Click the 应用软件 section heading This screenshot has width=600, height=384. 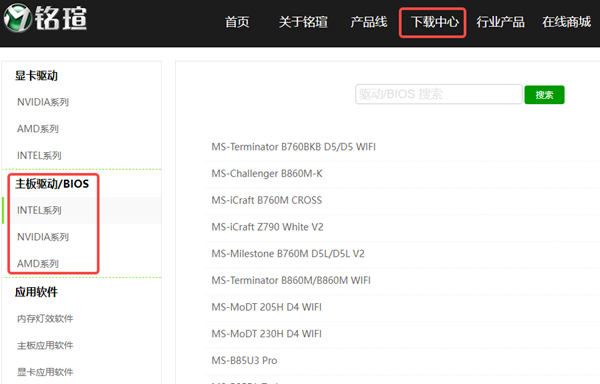pyautogui.click(x=36, y=292)
